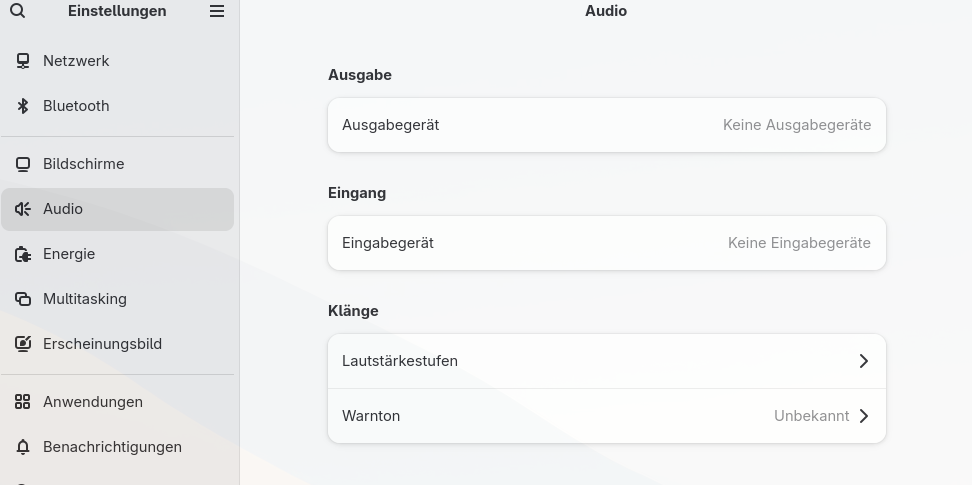The height and width of the screenshot is (485, 972).
Task: Click the Multitasking windows icon
Action: (x=23, y=299)
